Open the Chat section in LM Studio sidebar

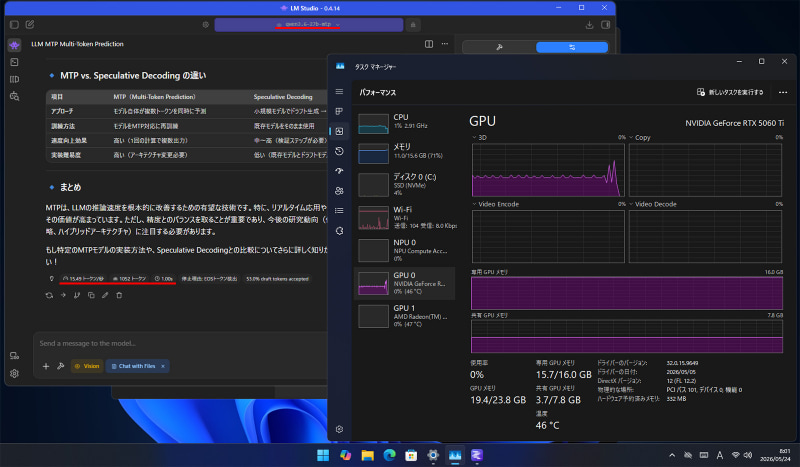(x=14, y=45)
